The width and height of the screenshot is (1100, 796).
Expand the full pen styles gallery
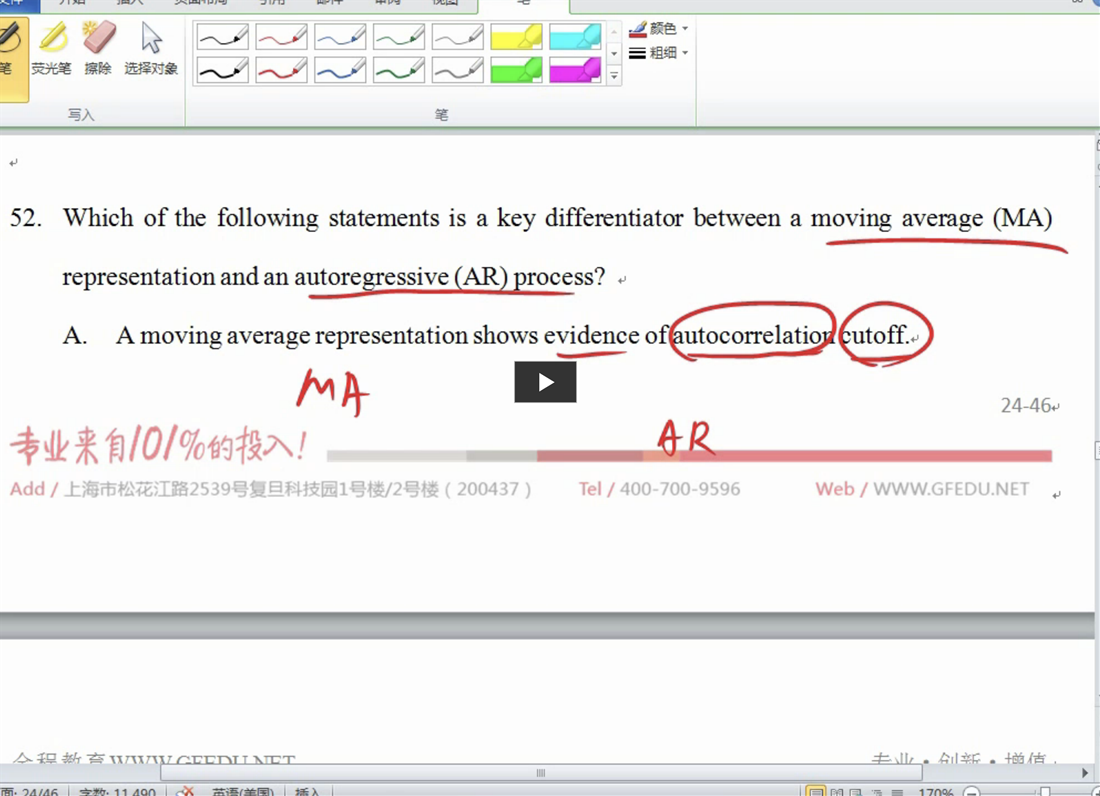coord(614,76)
